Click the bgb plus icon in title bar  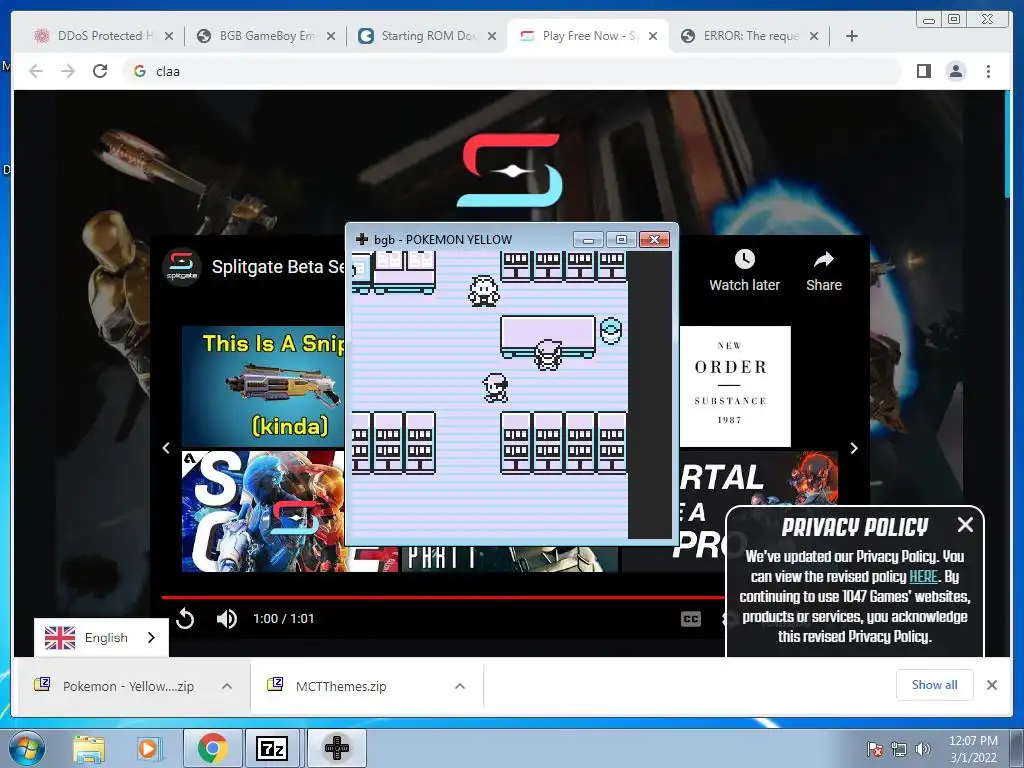point(362,239)
